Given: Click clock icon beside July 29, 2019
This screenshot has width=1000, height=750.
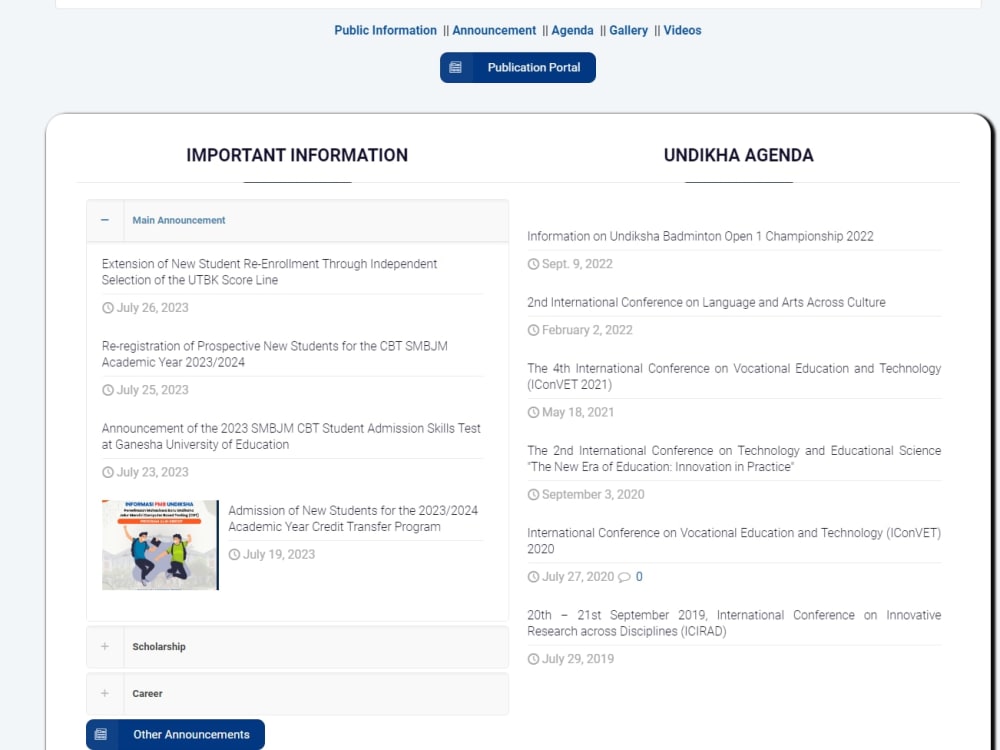Looking at the screenshot, I should 533,659.
